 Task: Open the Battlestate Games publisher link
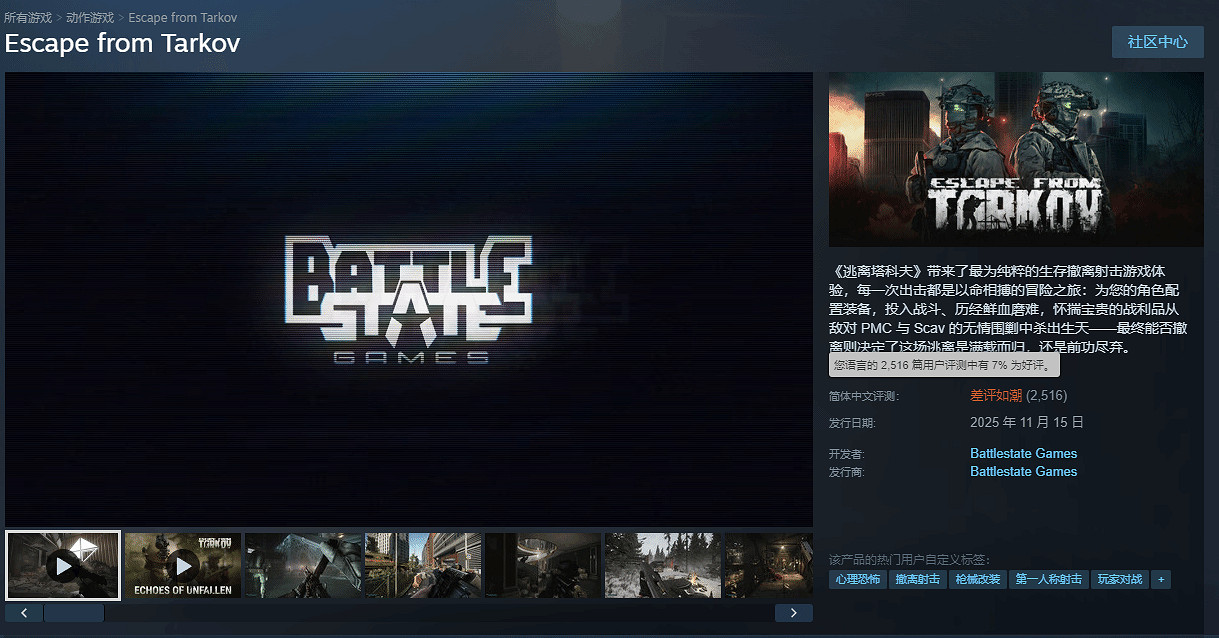tap(1023, 471)
